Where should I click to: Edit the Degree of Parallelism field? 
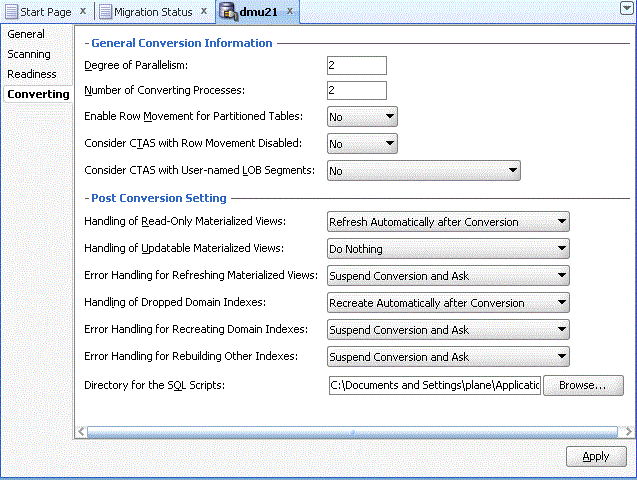(357, 65)
